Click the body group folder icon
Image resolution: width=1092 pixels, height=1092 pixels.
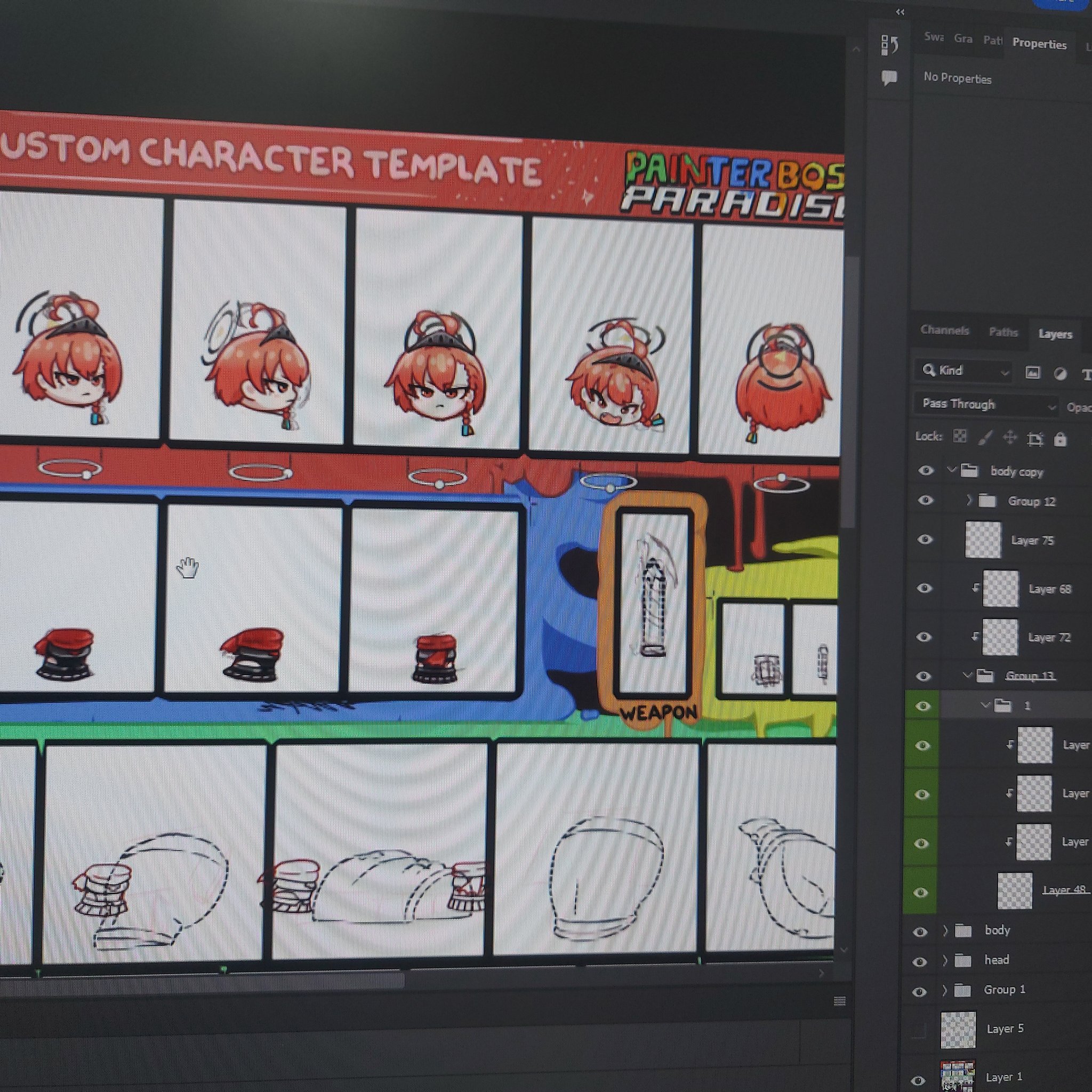(x=963, y=930)
